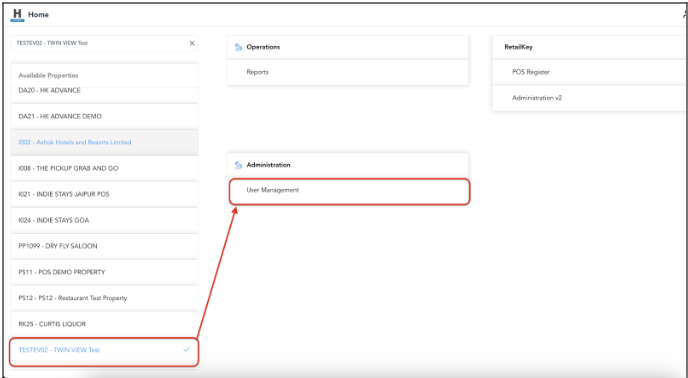Select PS12 - Restaurant Test Property
688x378 pixels.
click(x=104, y=298)
